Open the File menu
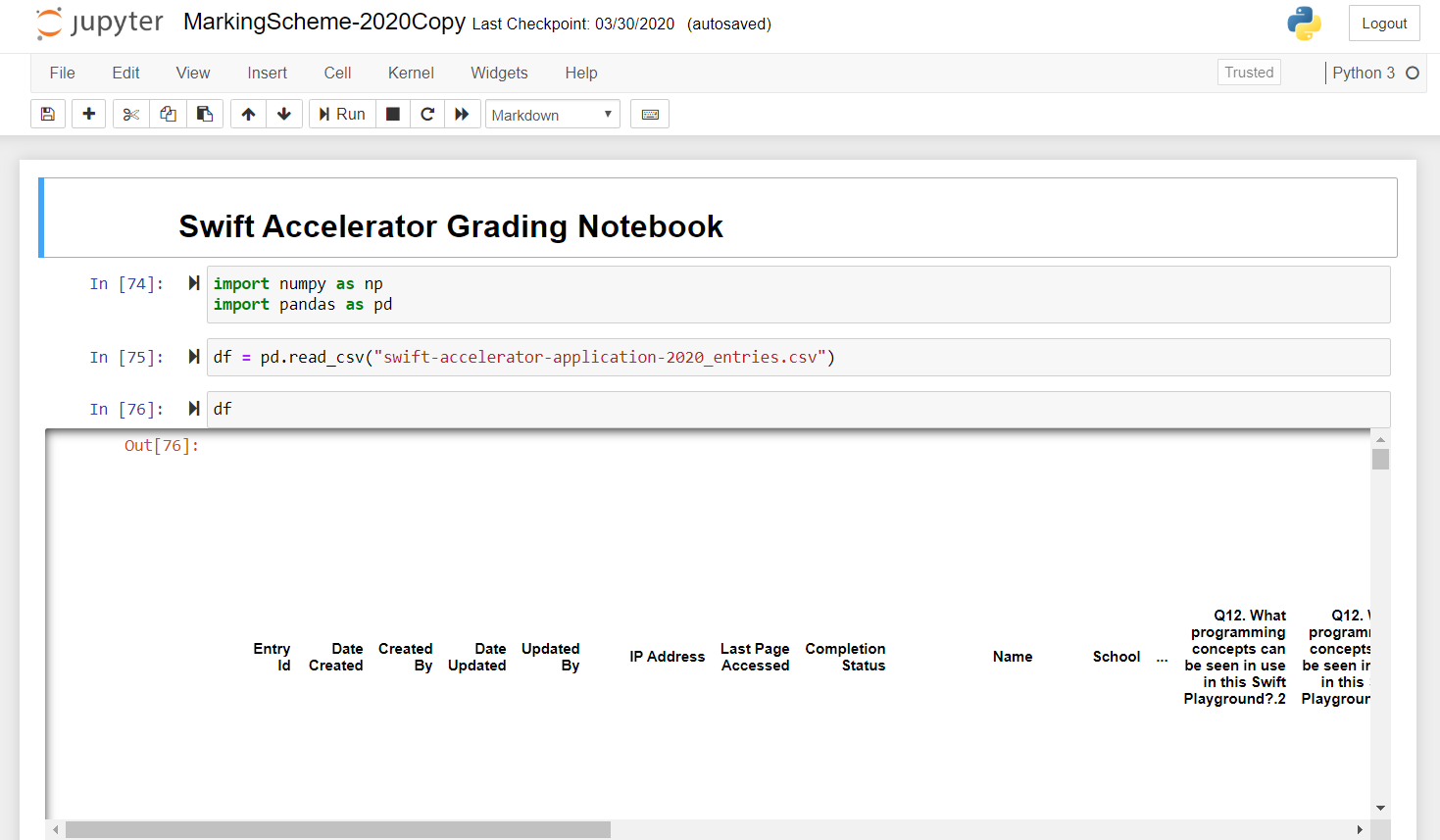The height and width of the screenshot is (840, 1440). pos(62,73)
